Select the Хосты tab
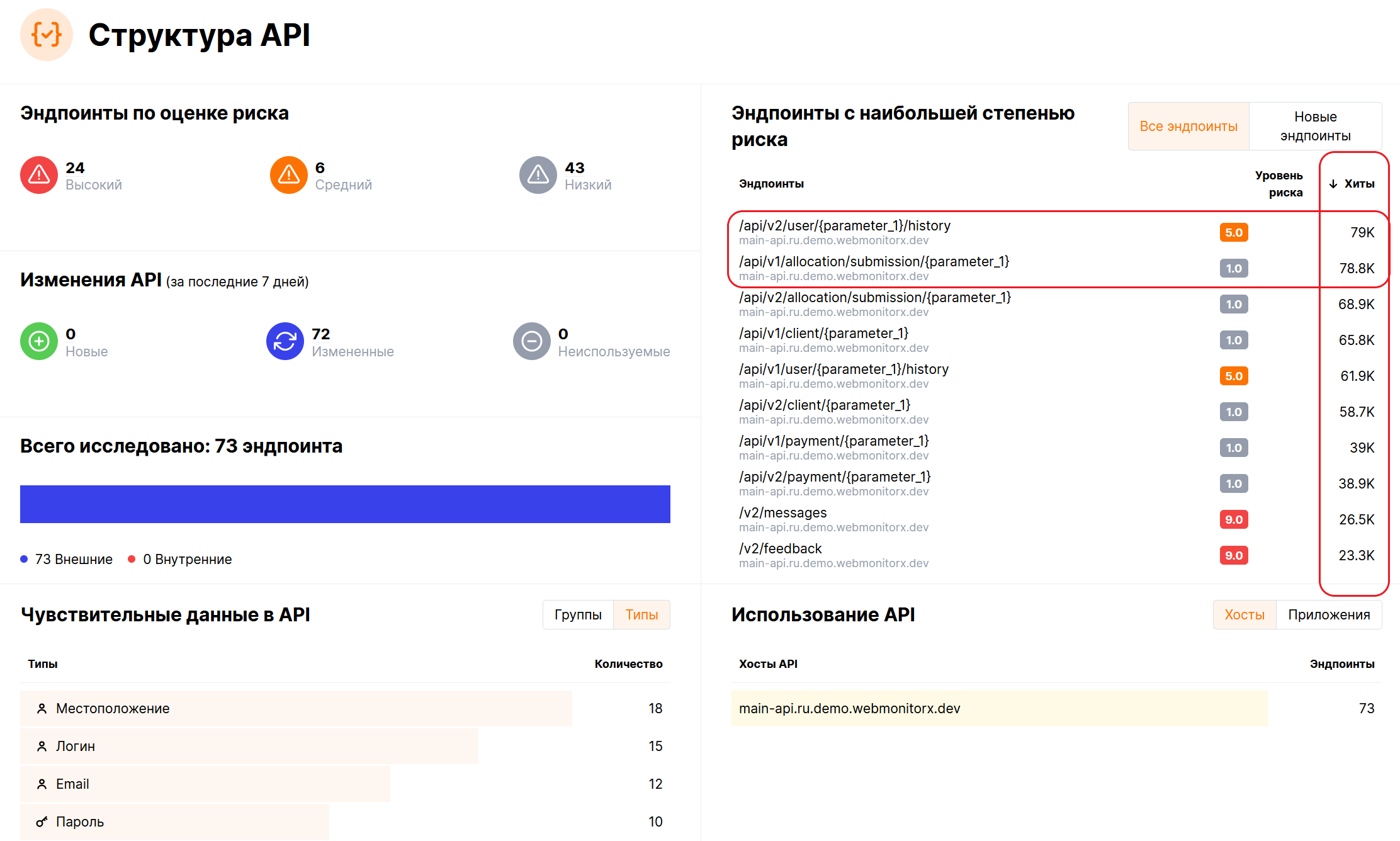Image resolution: width=1400 pixels, height=841 pixels. [1245, 614]
